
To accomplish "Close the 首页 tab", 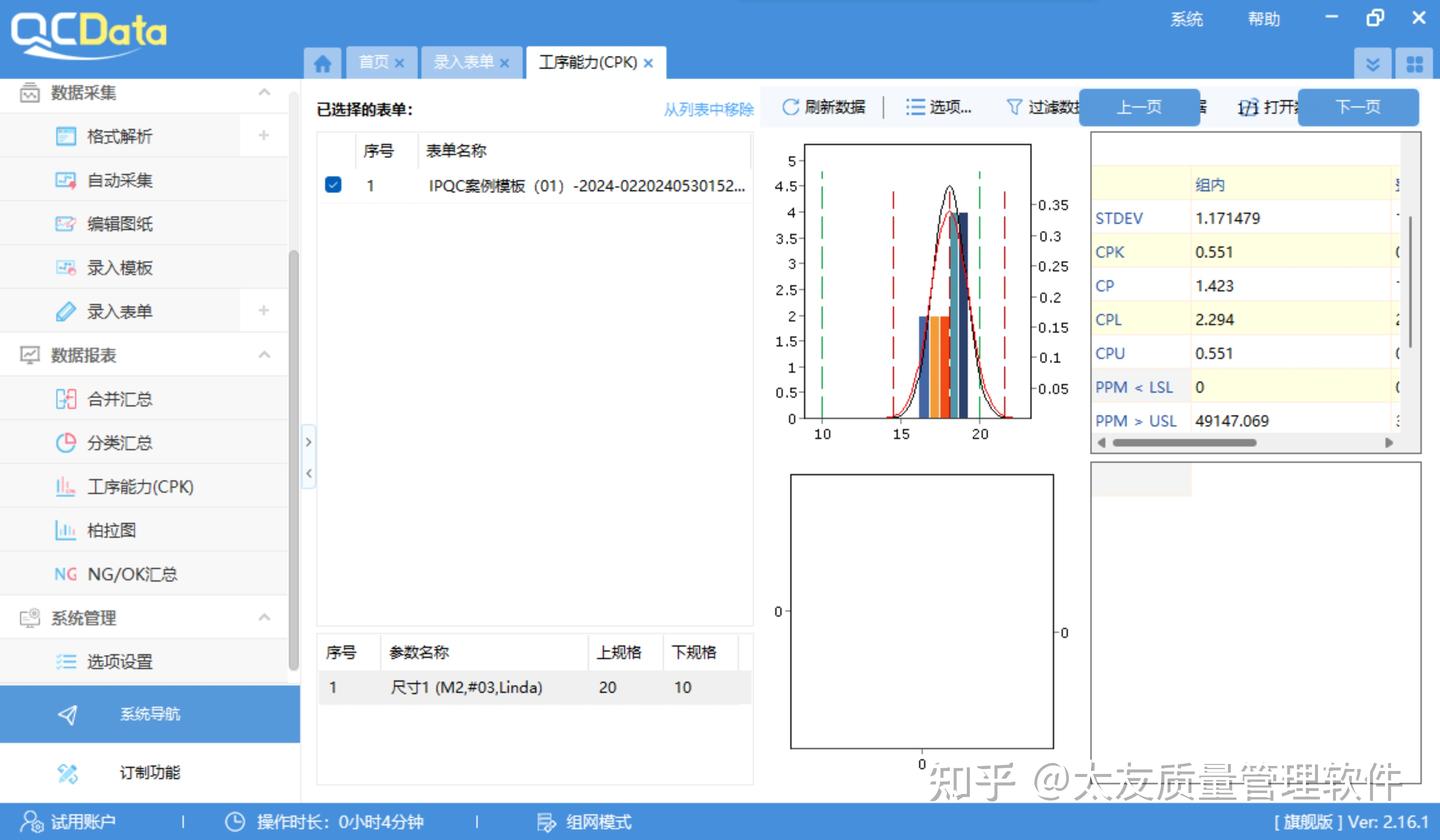I will coord(400,63).
